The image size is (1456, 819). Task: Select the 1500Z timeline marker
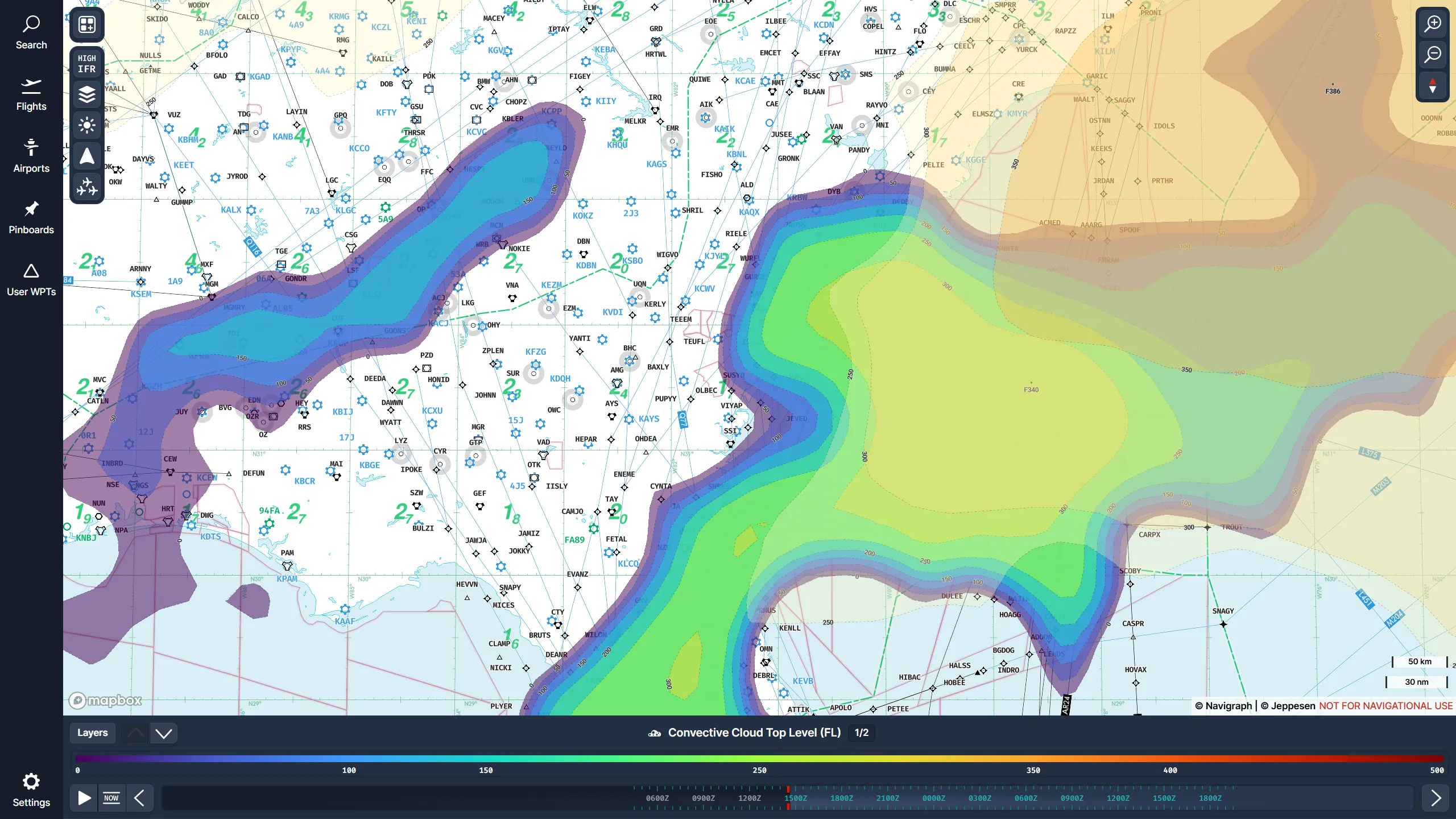tap(796, 797)
